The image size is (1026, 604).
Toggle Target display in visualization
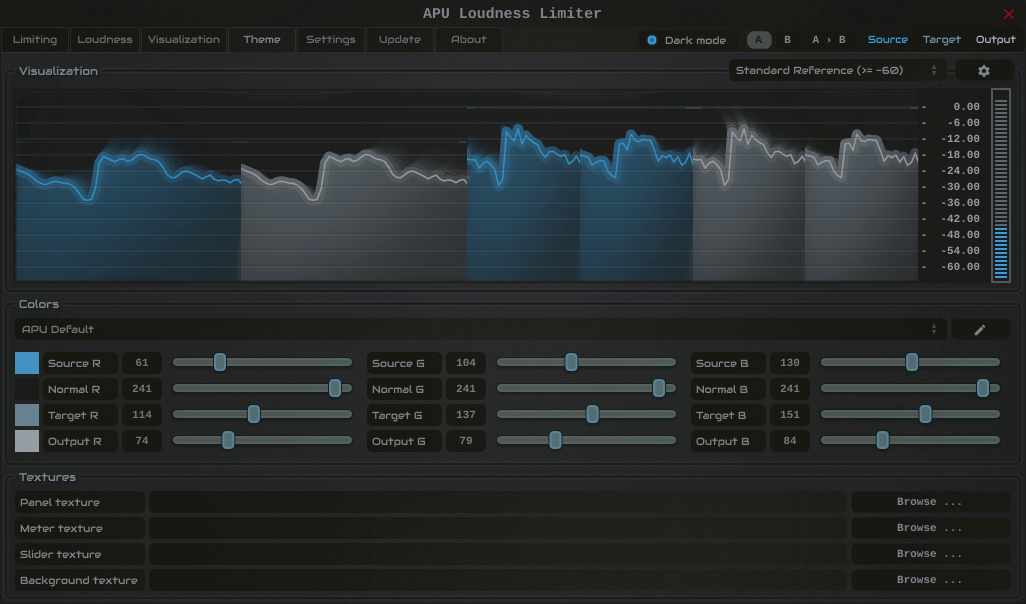coord(942,40)
